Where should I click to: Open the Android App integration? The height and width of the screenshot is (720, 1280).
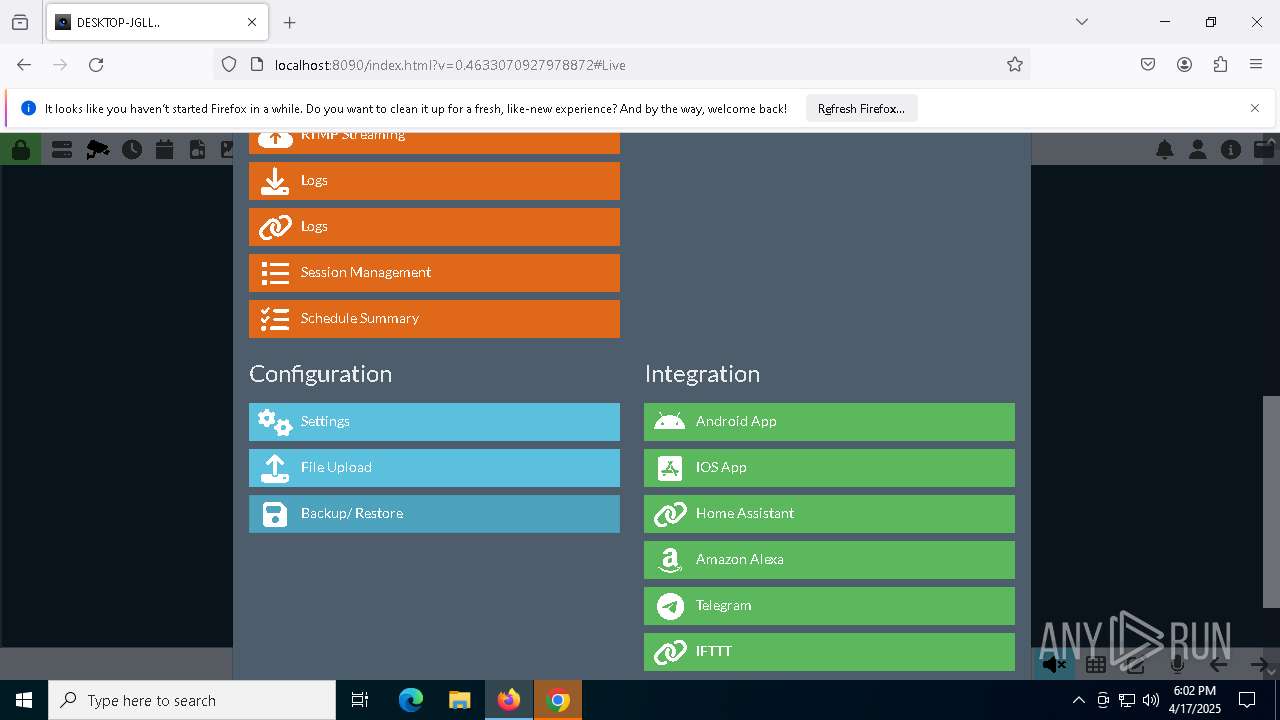pyautogui.click(x=829, y=422)
